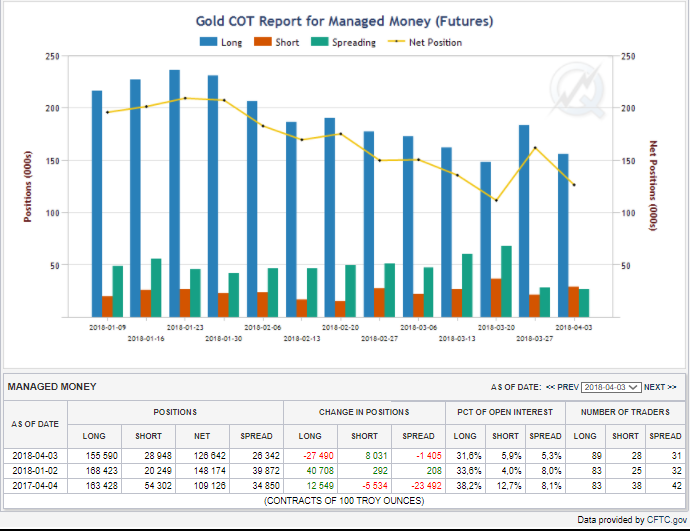This screenshot has width=690, height=531.
Task: Toggle the Spreading series in chart legend
Action: (344, 42)
